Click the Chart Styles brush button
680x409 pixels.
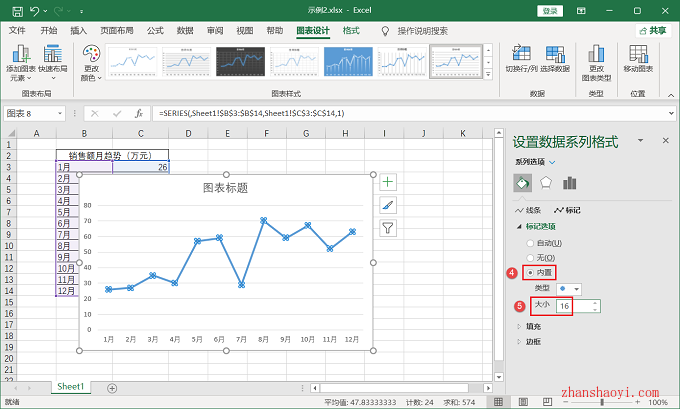coord(388,205)
